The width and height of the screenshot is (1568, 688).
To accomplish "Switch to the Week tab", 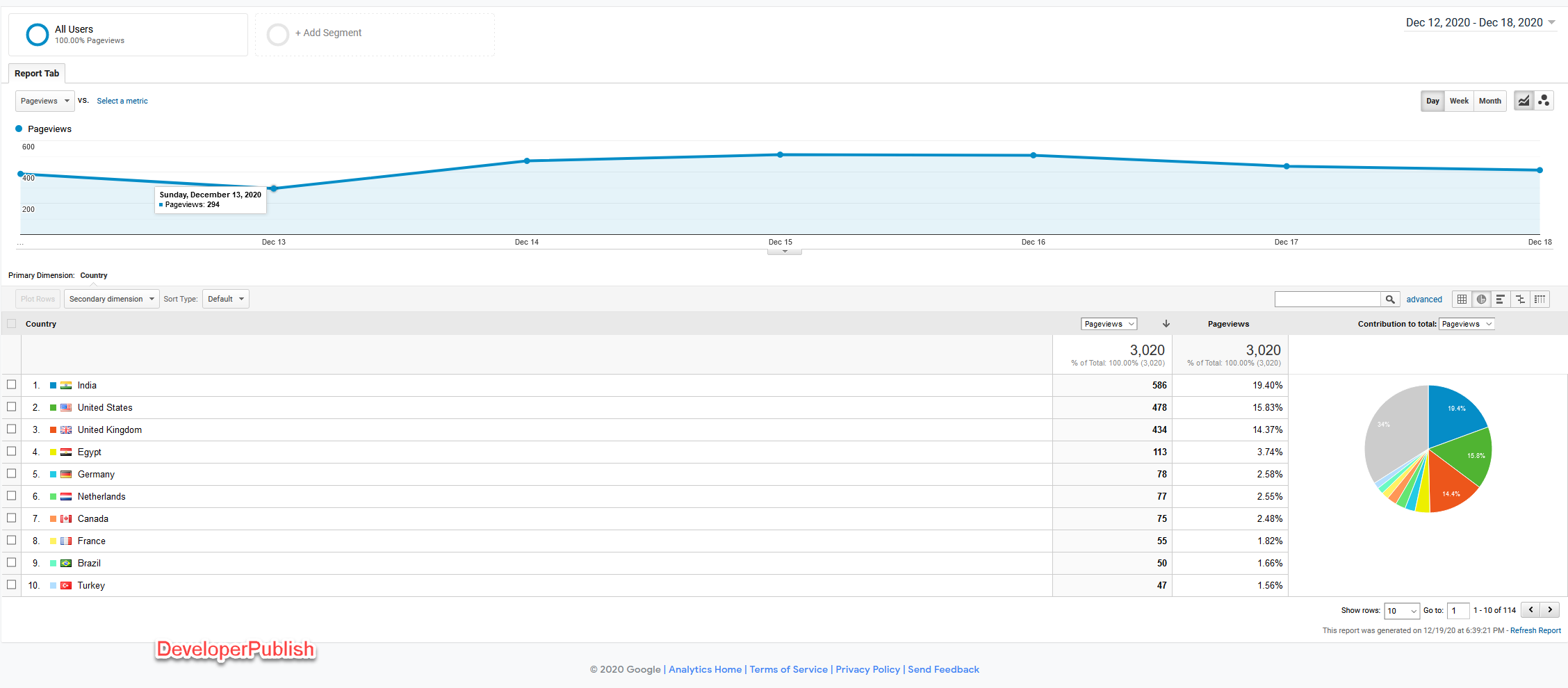I will click(x=1458, y=100).
